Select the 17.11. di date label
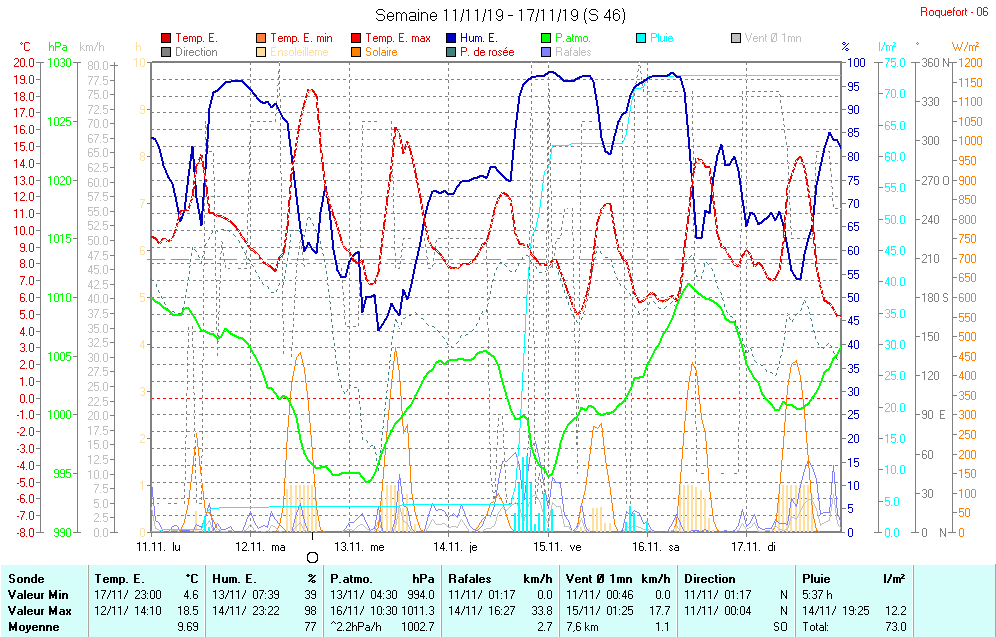The height and width of the screenshot is (637, 996). (x=753, y=547)
